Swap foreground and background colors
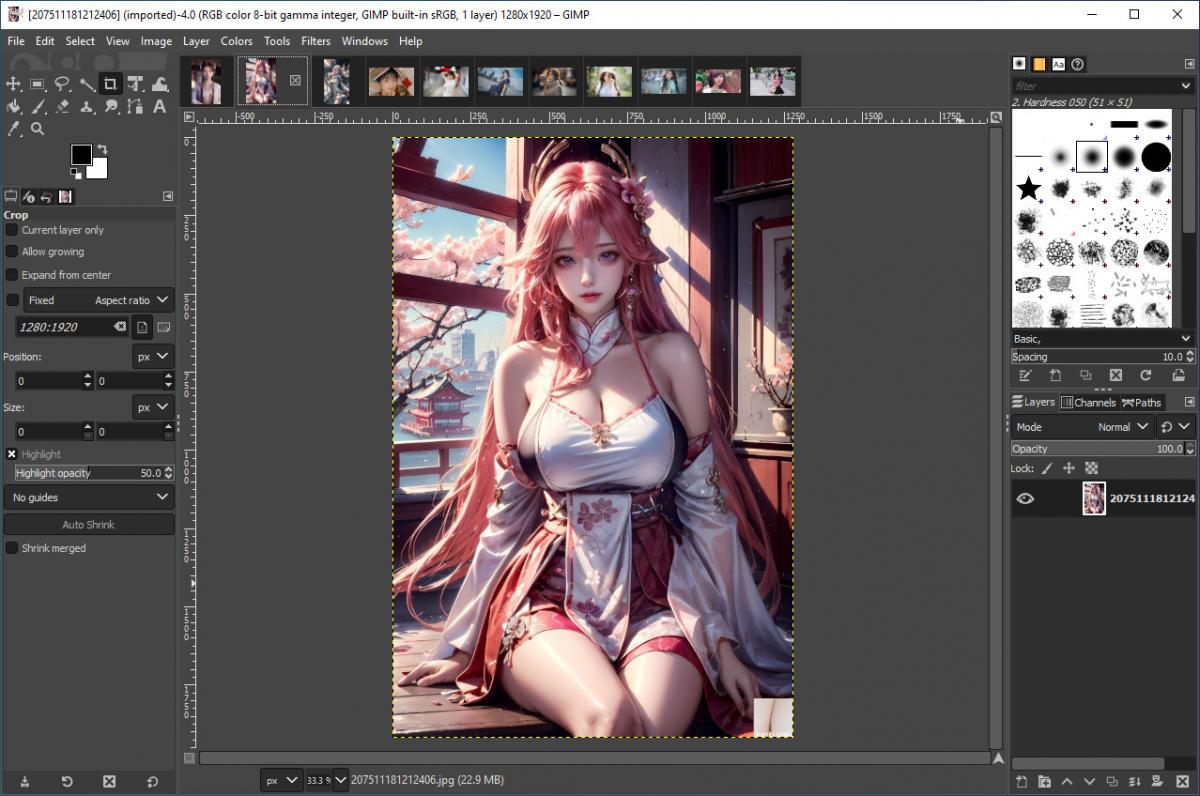The height and width of the screenshot is (796, 1200). pos(101,150)
